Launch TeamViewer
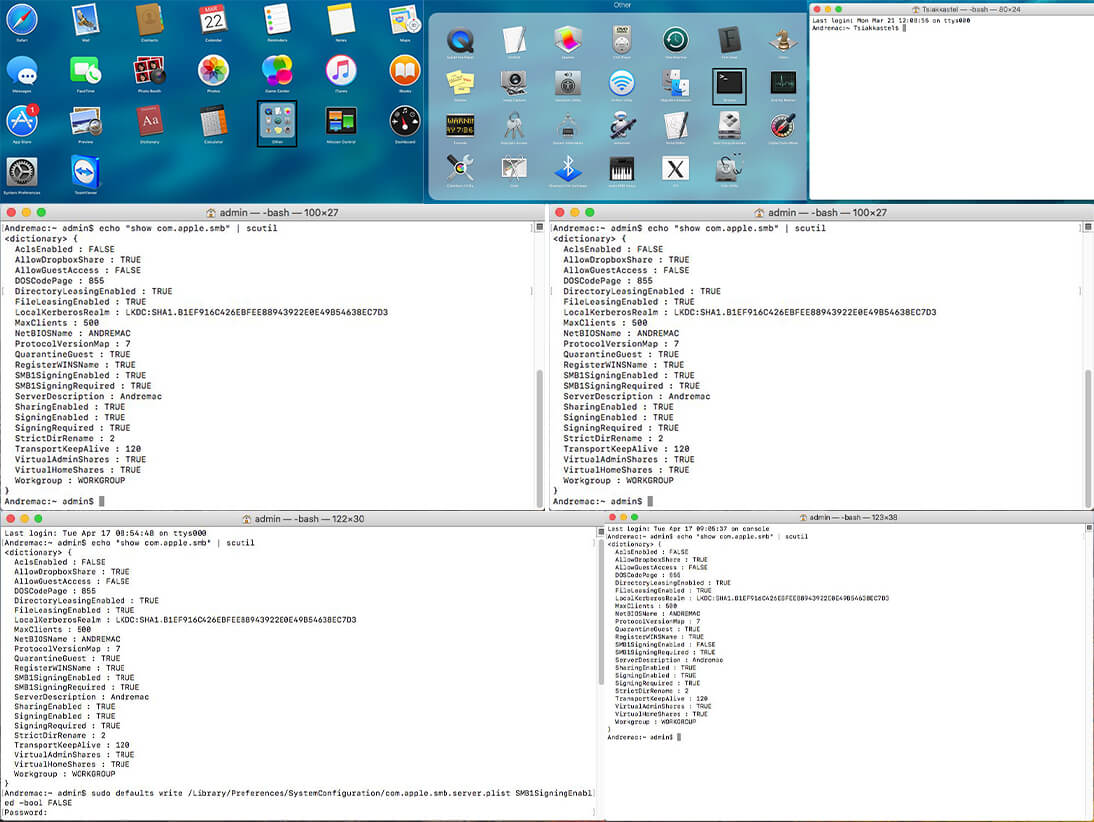Screen dimensions: 1094x822 pyautogui.click(x=86, y=172)
